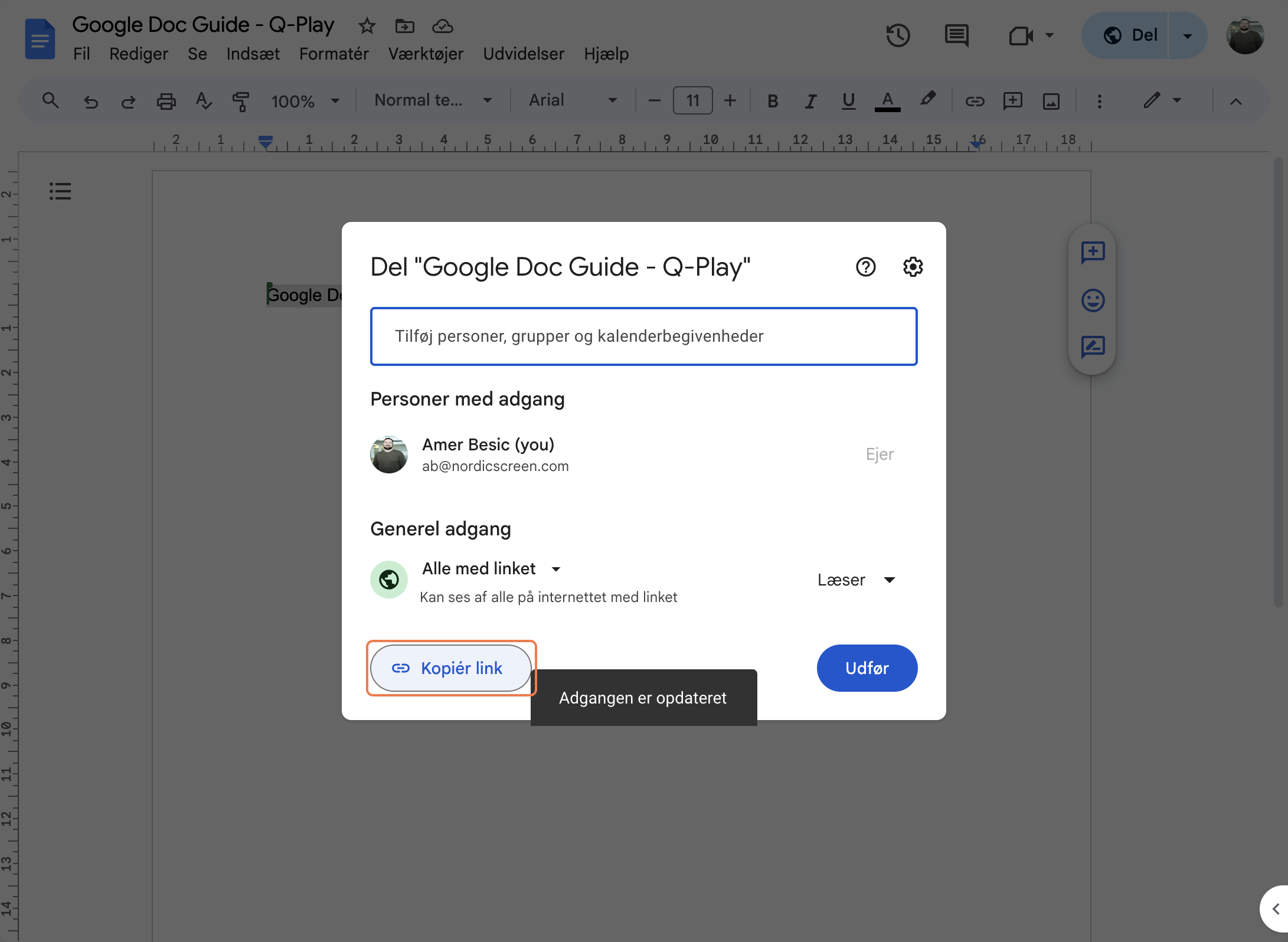The height and width of the screenshot is (942, 1288).
Task: Click the Udfør button
Action: coord(867,668)
